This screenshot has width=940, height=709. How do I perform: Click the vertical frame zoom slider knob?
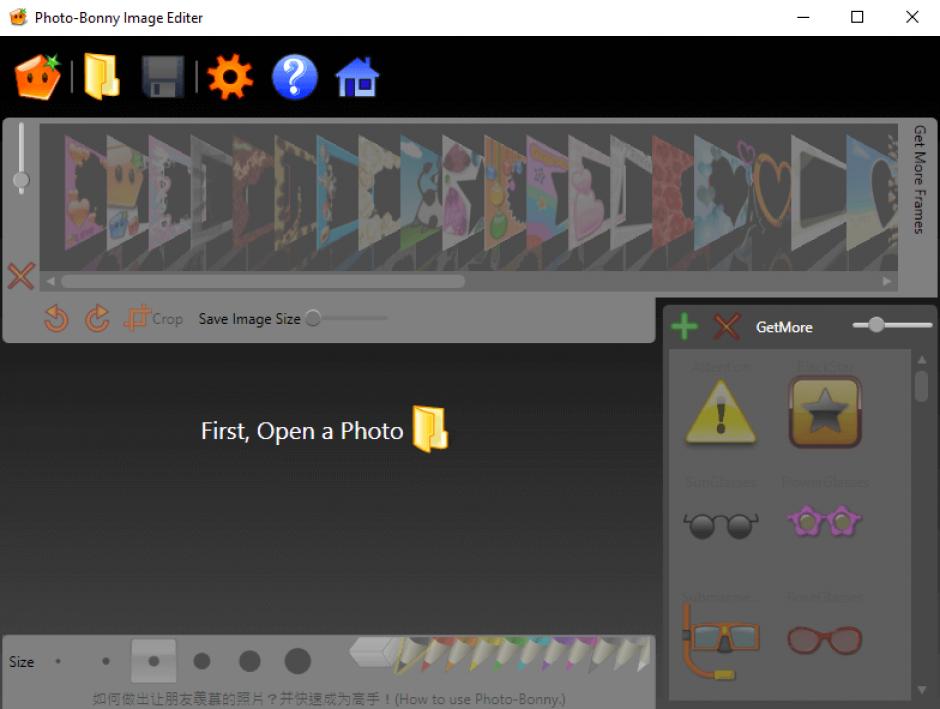tap(21, 180)
